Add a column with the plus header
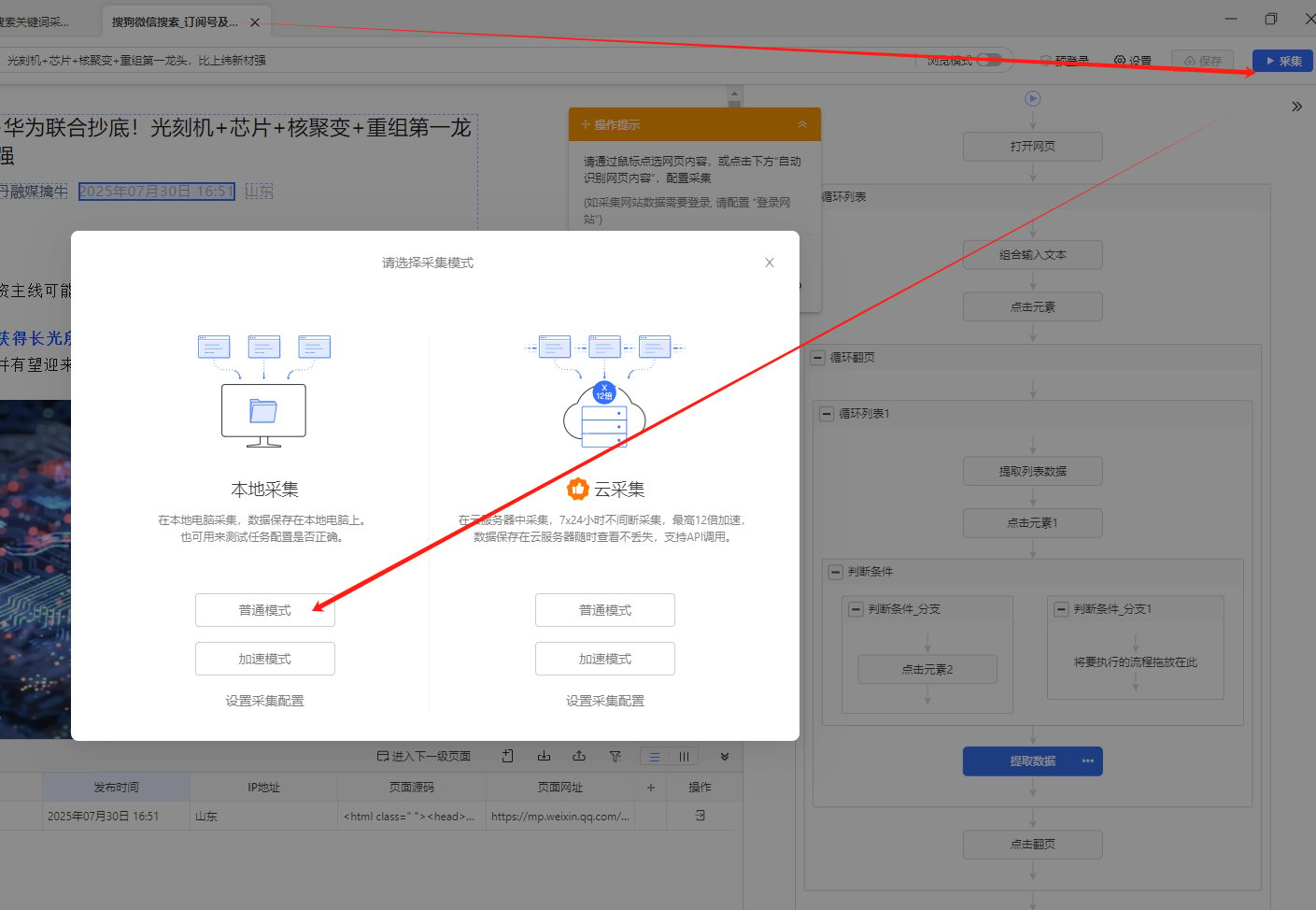 coord(651,788)
